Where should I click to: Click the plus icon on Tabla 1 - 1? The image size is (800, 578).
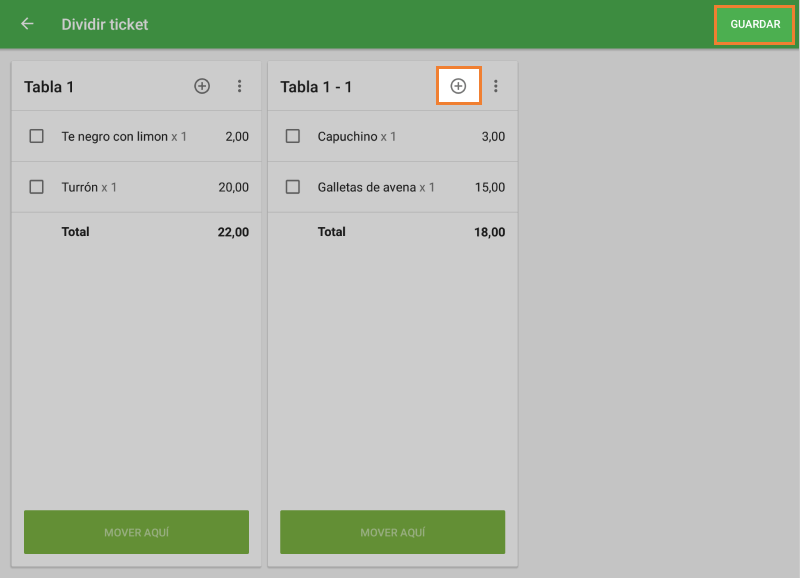tap(458, 87)
